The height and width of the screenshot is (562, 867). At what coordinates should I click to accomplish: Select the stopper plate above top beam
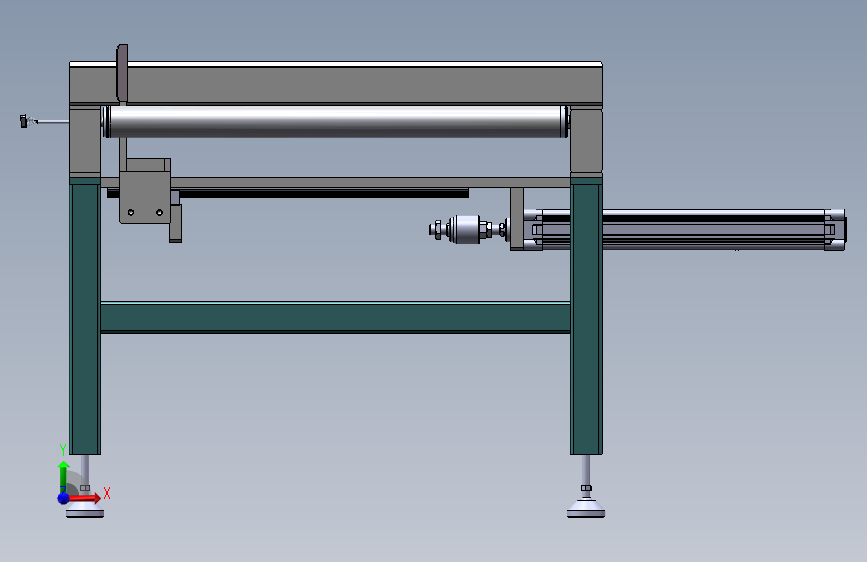122,73
